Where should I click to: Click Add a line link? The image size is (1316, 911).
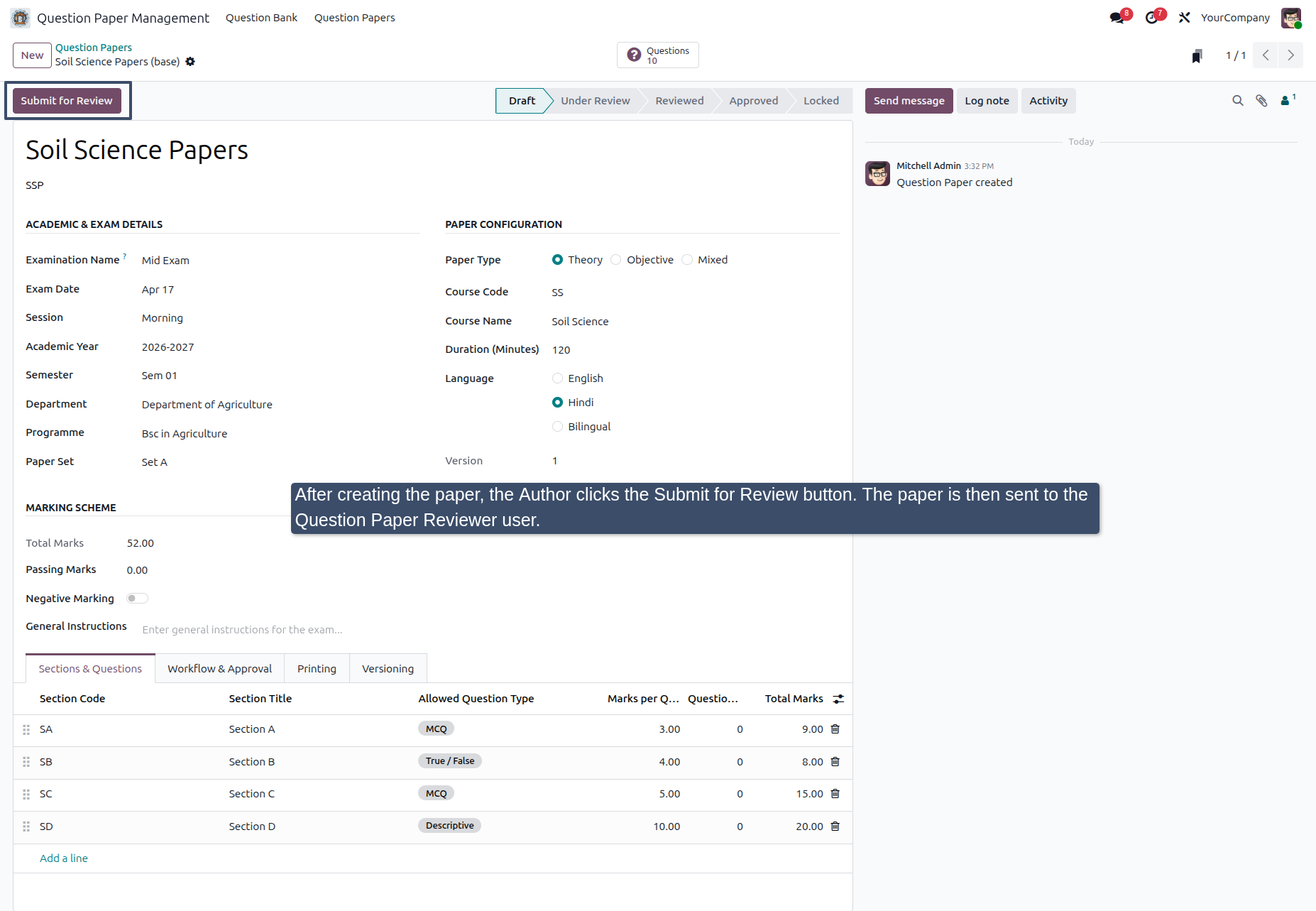pos(64,858)
